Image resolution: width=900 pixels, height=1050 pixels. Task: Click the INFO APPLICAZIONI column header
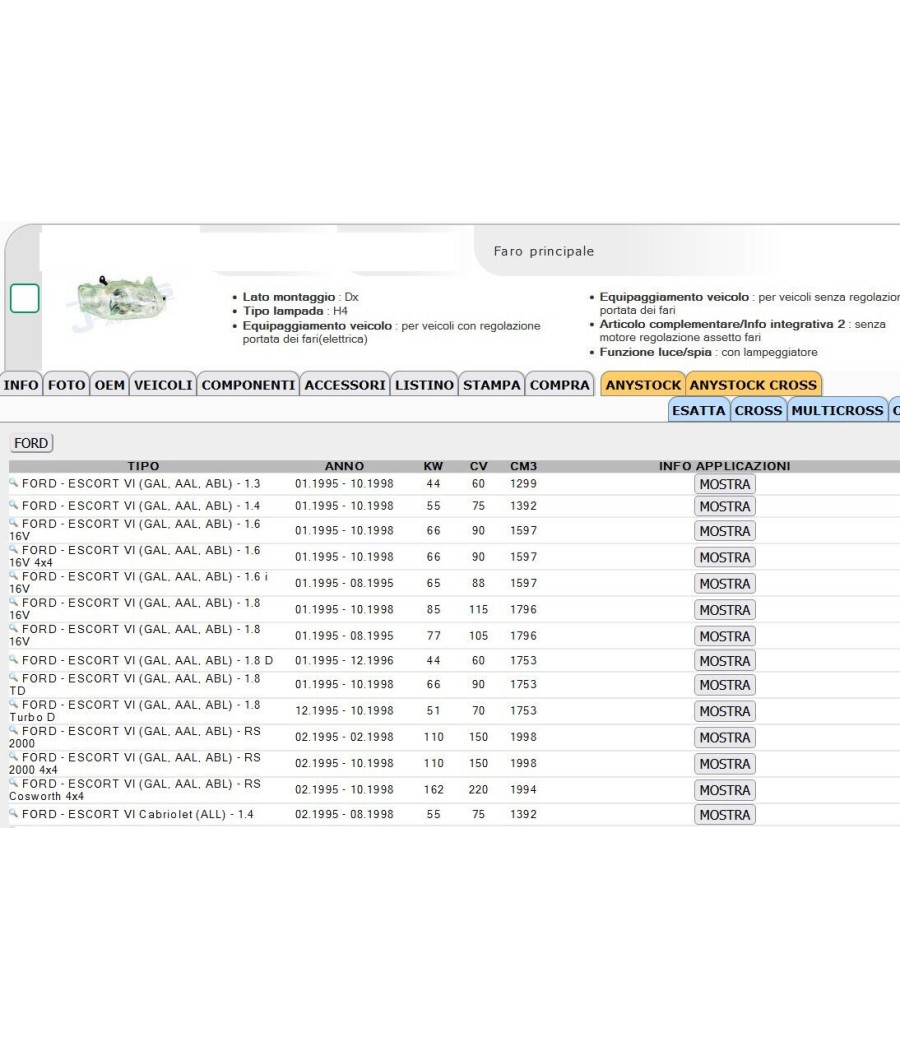(725, 466)
